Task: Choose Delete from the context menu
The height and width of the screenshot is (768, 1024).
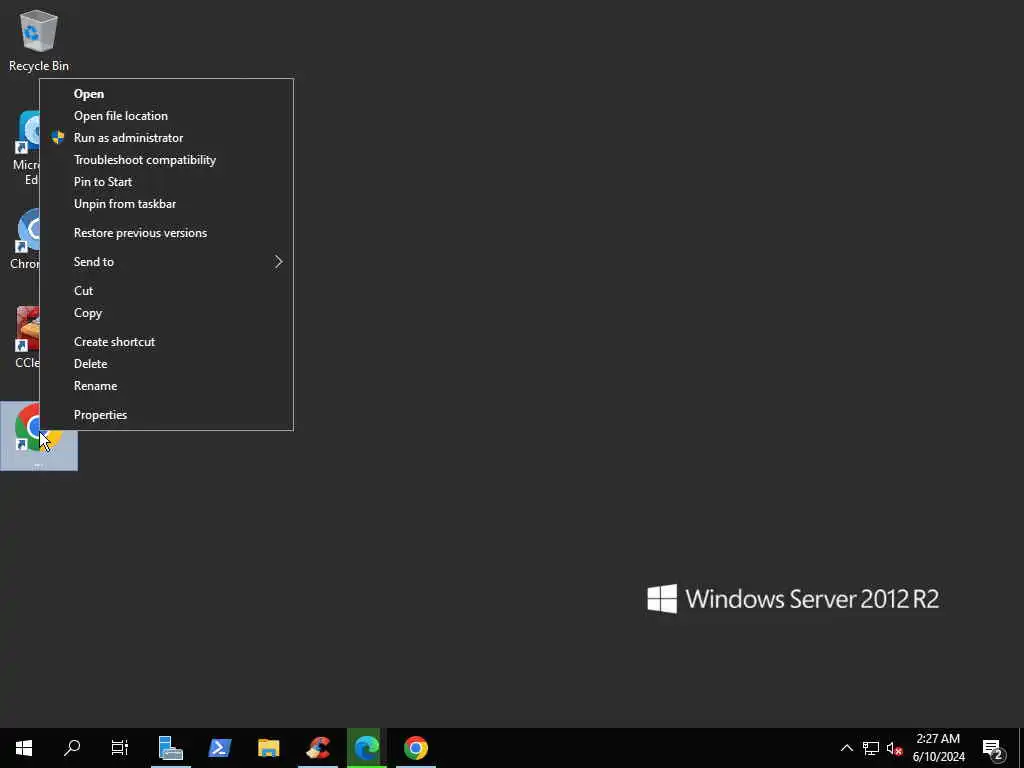Action: tap(167, 364)
